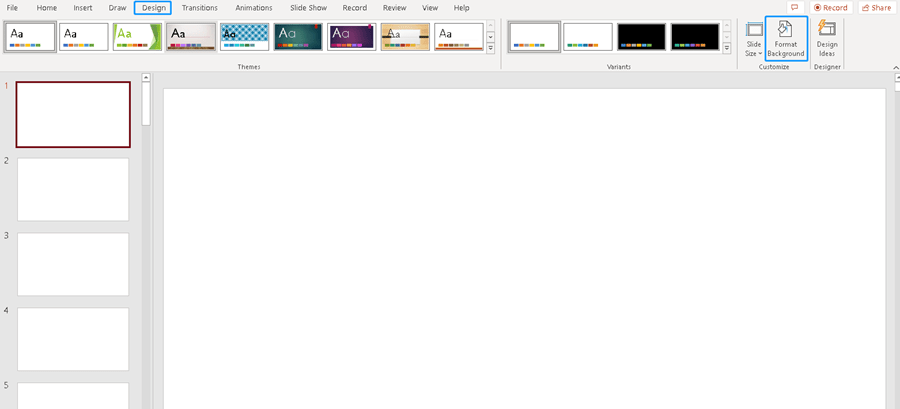Select the first black variant
900x409 pixels.
[x=642, y=37]
